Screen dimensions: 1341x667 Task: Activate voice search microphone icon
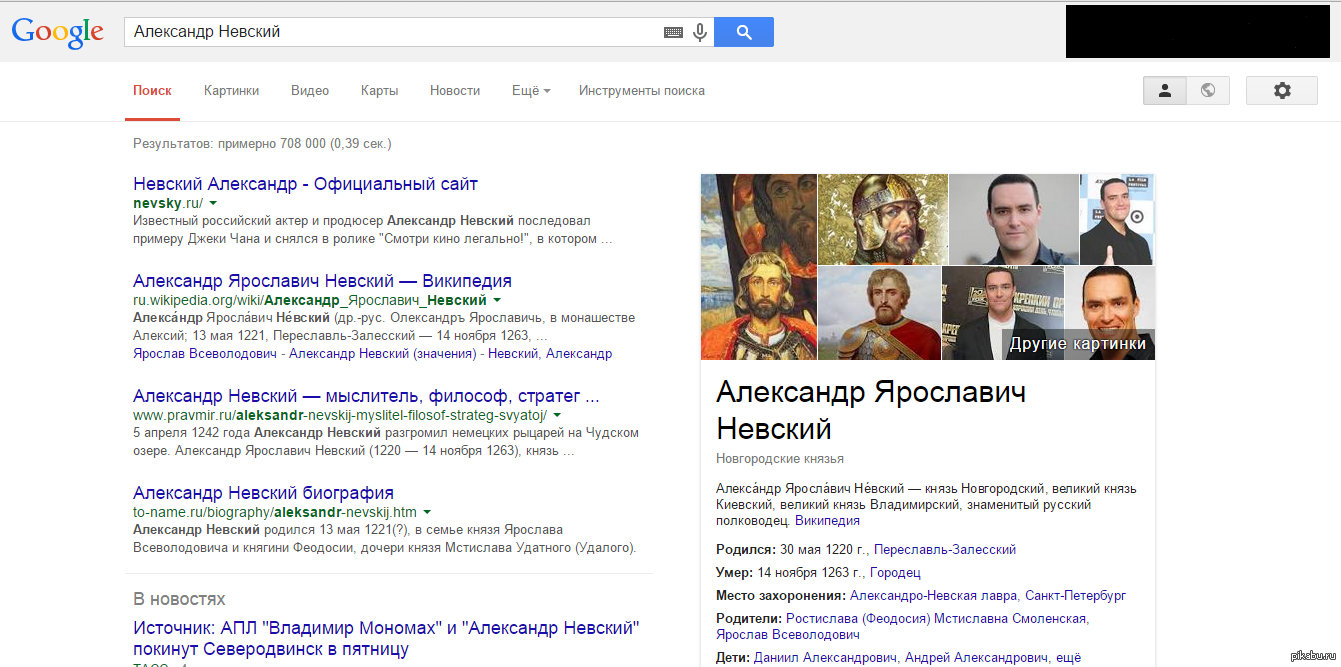coord(700,32)
